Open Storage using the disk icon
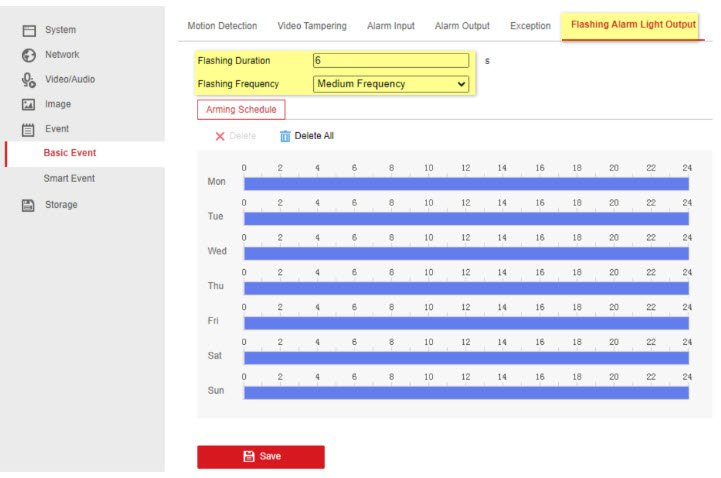Screen dimensions: 721x478 point(29,205)
